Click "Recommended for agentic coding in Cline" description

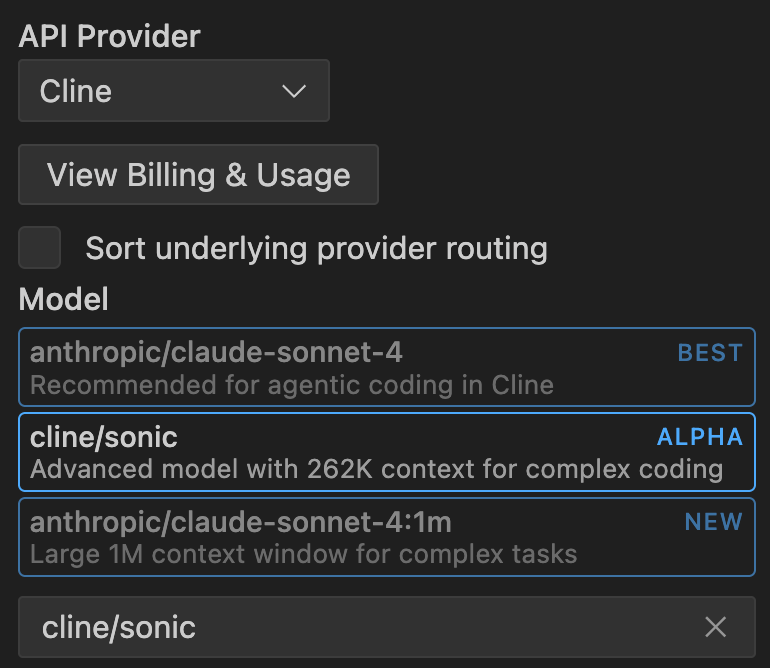pyautogui.click(x=291, y=384)
